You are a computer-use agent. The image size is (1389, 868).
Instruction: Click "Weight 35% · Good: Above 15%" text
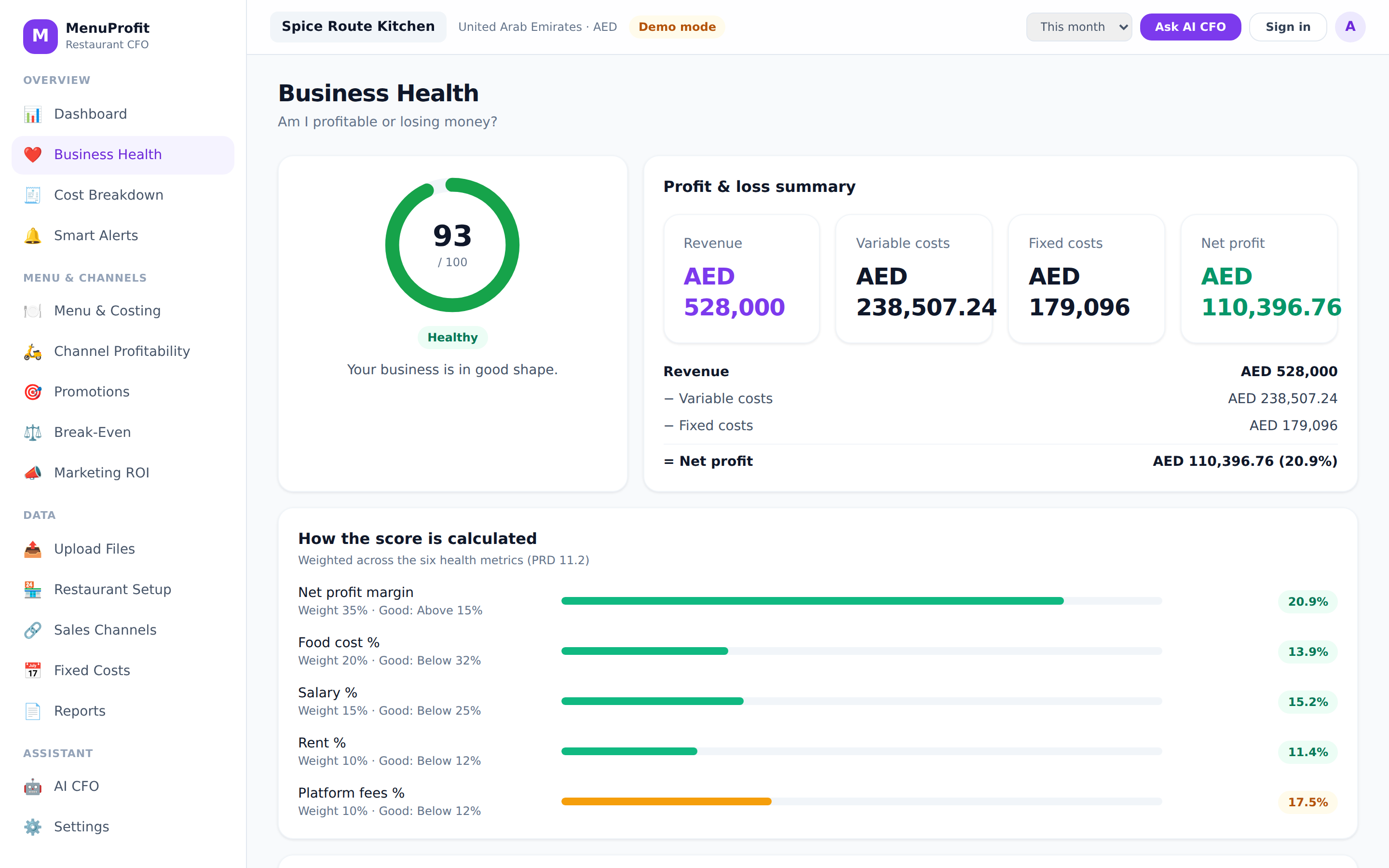pos(390,611)
